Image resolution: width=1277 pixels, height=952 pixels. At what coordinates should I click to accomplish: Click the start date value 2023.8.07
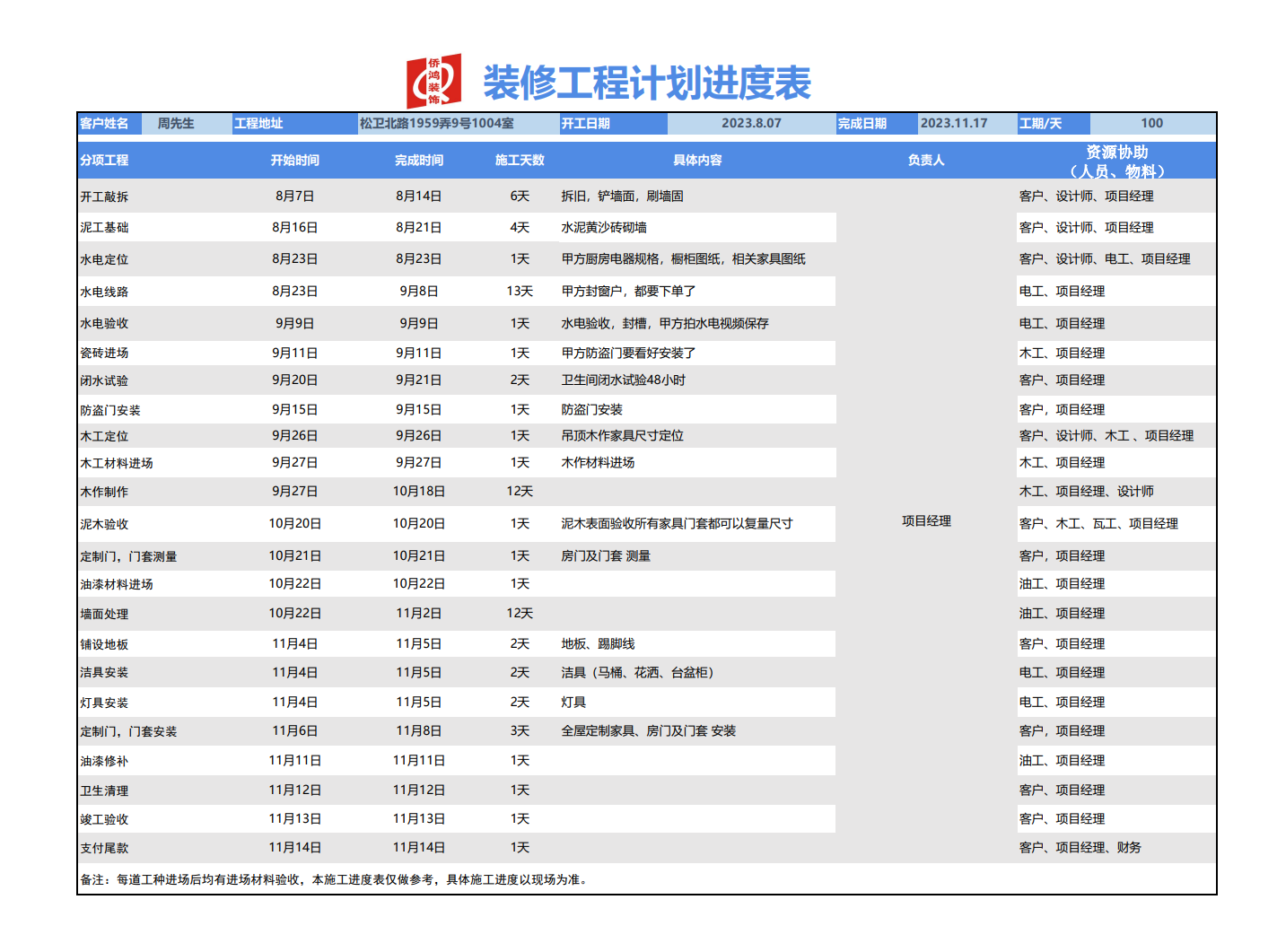click(x=751, y=124)
